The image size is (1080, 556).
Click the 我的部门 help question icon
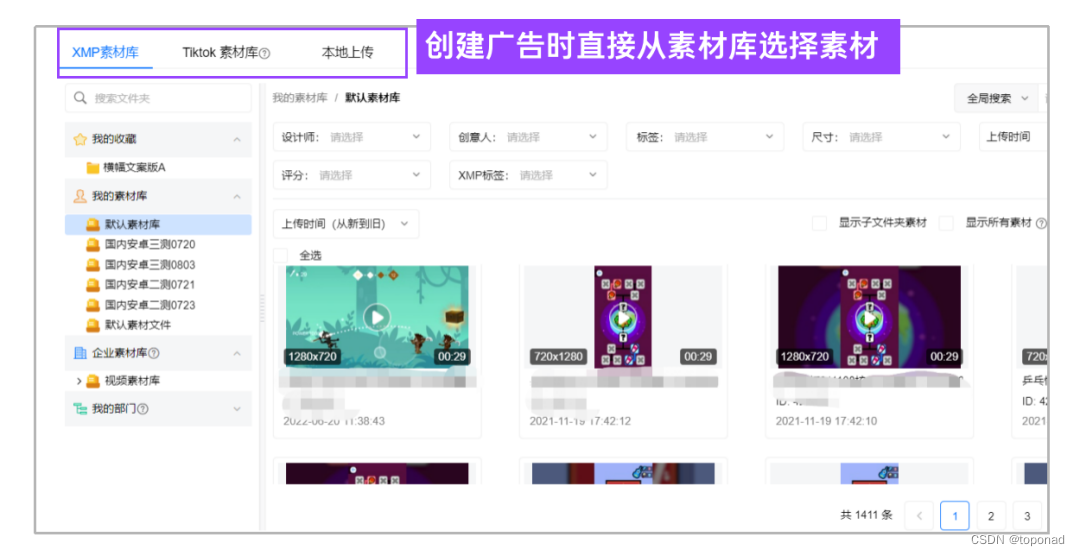pos(143,409)
